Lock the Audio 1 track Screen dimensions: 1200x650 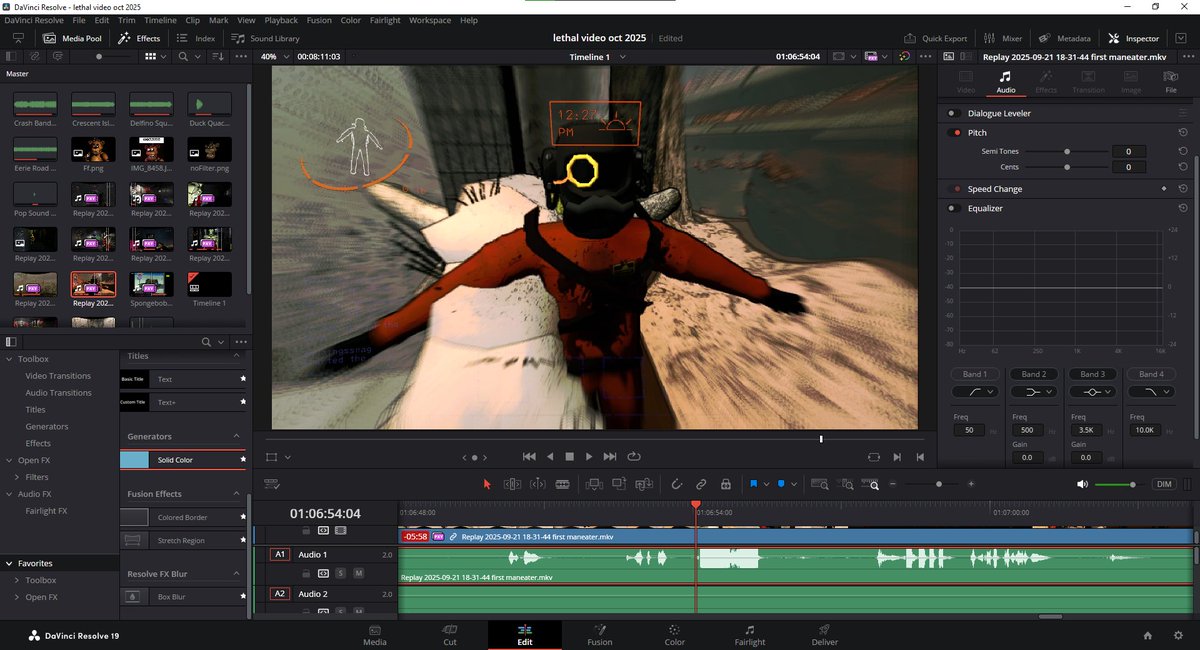click(306, 574)
